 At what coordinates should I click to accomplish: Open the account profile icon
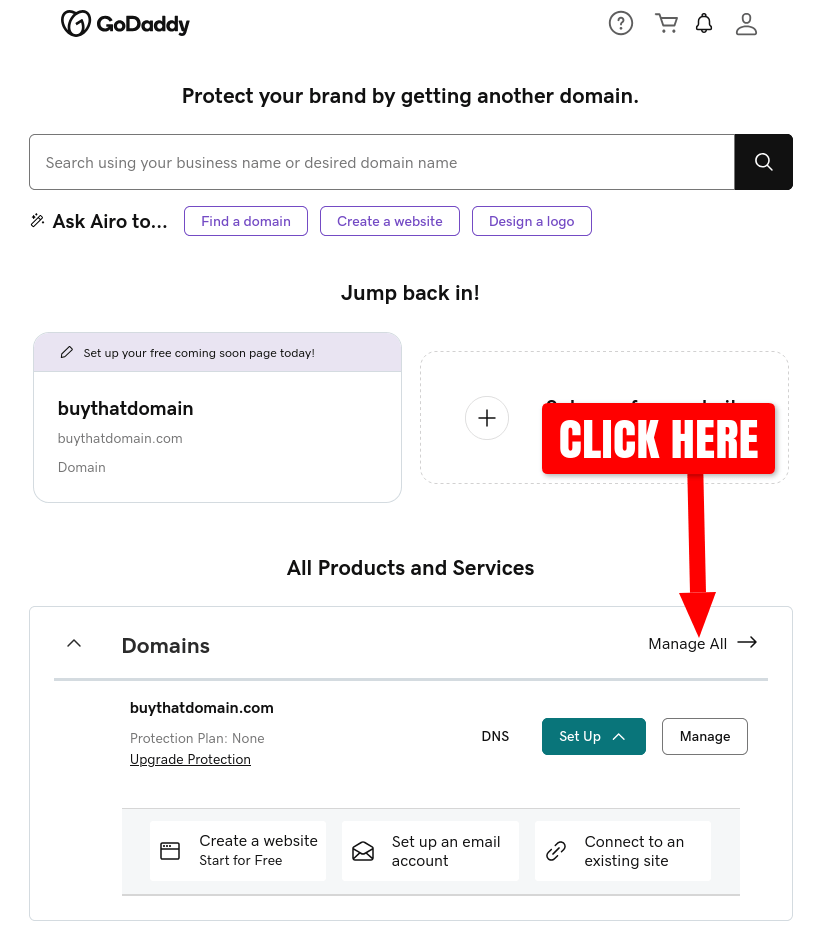[x=746, y=23]
